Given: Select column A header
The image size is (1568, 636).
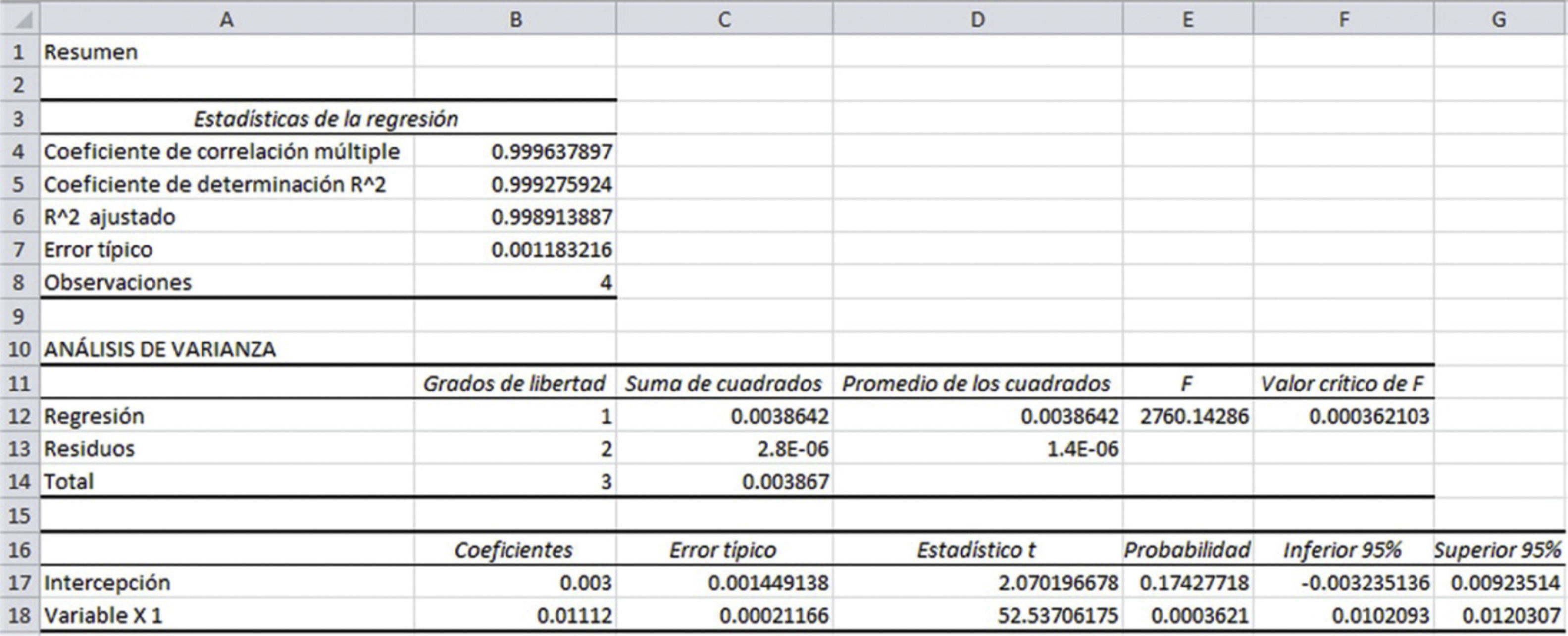Looking at the screenshot, I should click(x=226, y=19).
